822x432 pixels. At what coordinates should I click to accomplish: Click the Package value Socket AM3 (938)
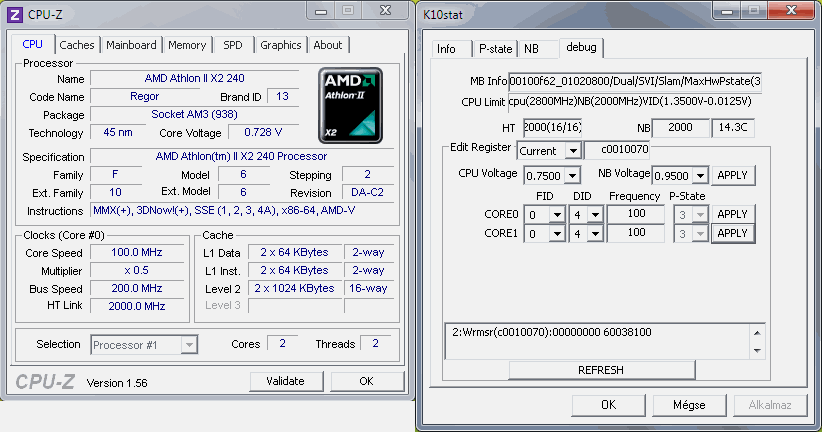tap(194, 114)
